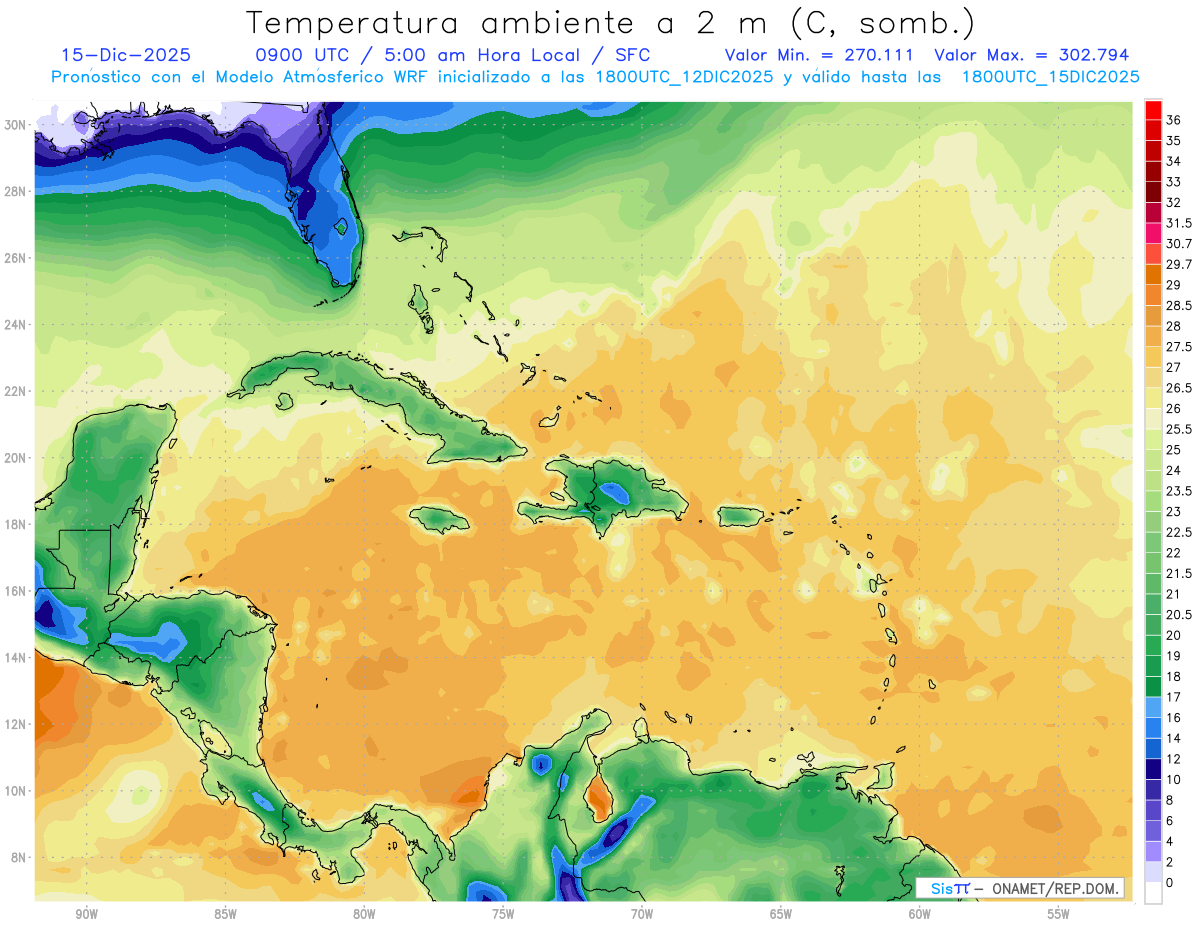Click the '55W' longitude label
The image size is (1200, 927).
[x=1059, y=915]
